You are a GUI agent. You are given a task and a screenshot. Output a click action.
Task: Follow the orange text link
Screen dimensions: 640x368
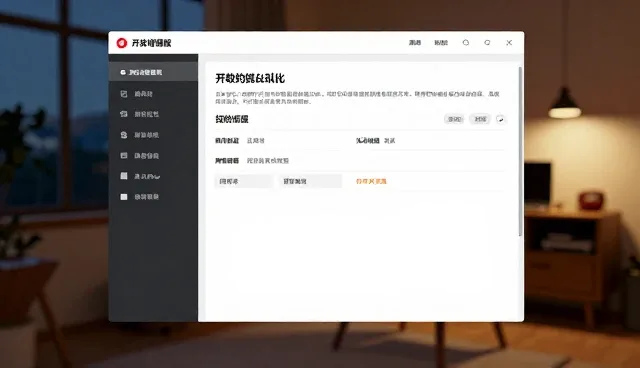point(371,181)
